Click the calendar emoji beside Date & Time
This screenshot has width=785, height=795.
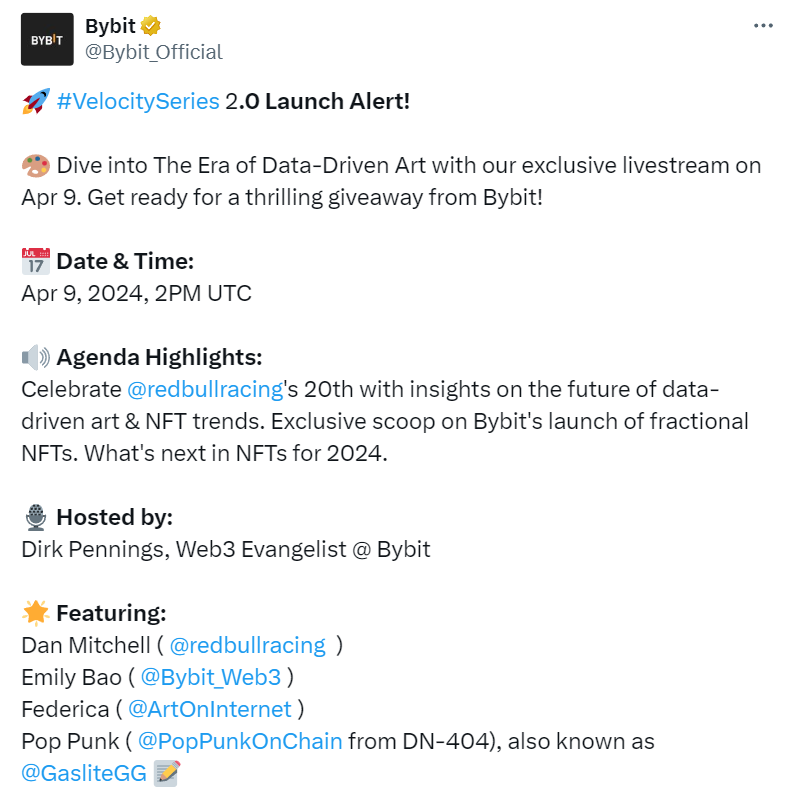point(35,262)
